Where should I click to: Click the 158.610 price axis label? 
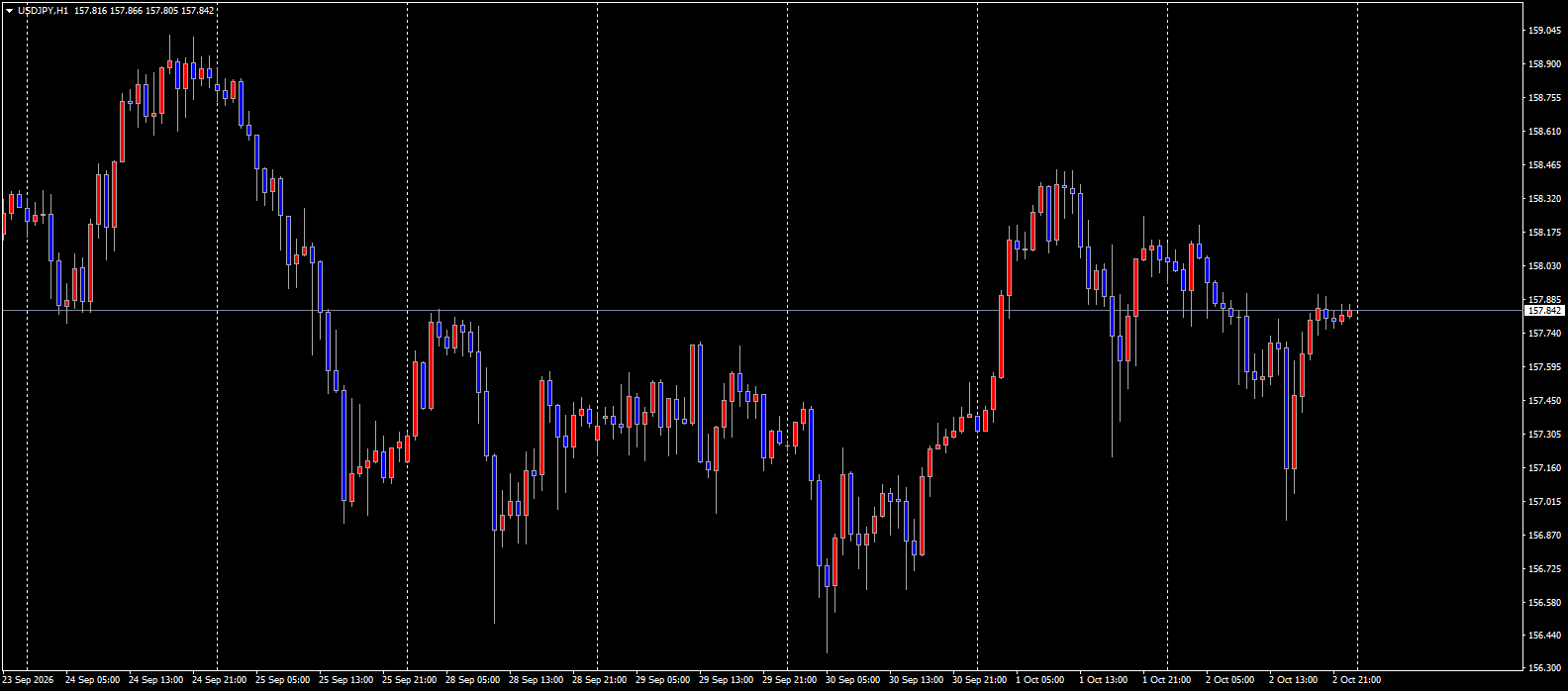tap(1545, 132)
